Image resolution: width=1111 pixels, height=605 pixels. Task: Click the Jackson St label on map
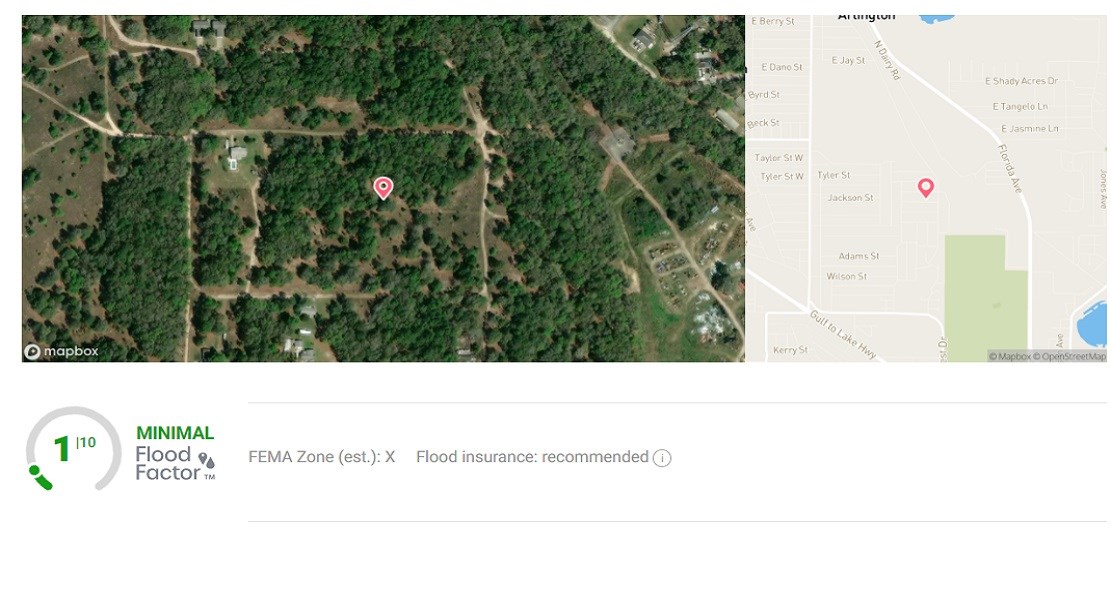[850, 198]
